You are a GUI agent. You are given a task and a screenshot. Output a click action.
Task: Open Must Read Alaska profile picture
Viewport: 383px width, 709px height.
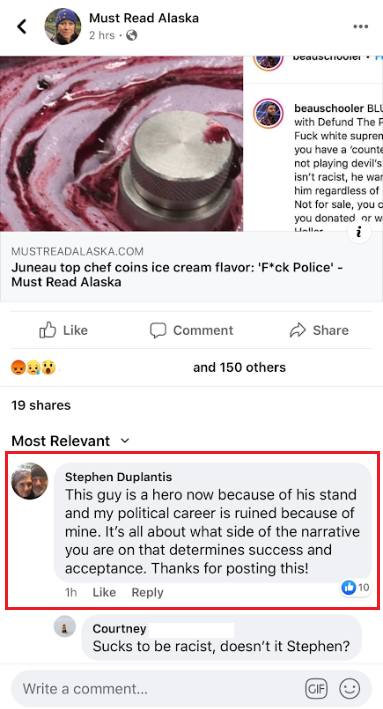(x=63, y=26)
